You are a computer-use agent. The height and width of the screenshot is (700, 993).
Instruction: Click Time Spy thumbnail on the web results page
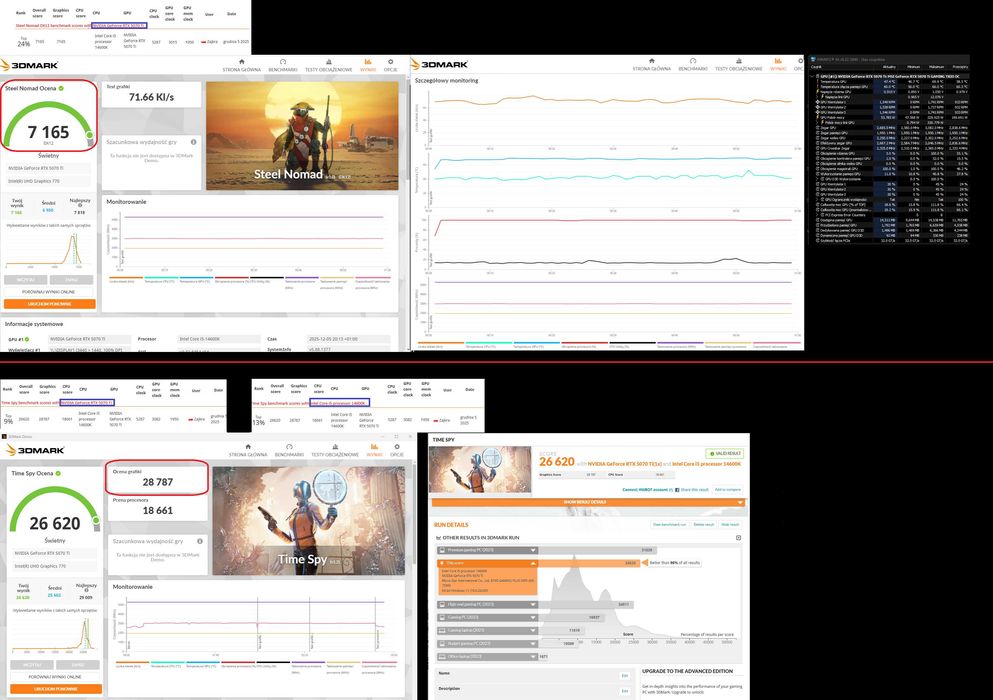(480, 469)
